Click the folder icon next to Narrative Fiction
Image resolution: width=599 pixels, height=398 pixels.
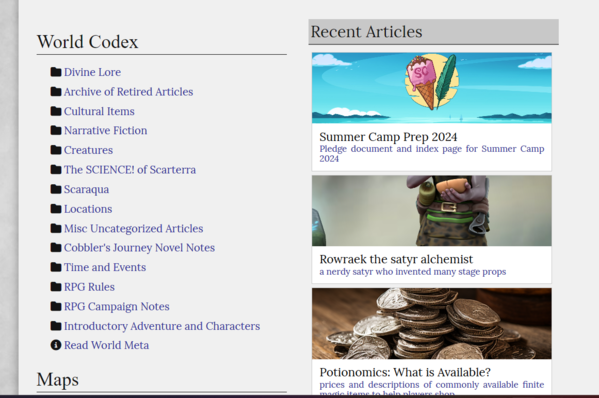point(56,130)
